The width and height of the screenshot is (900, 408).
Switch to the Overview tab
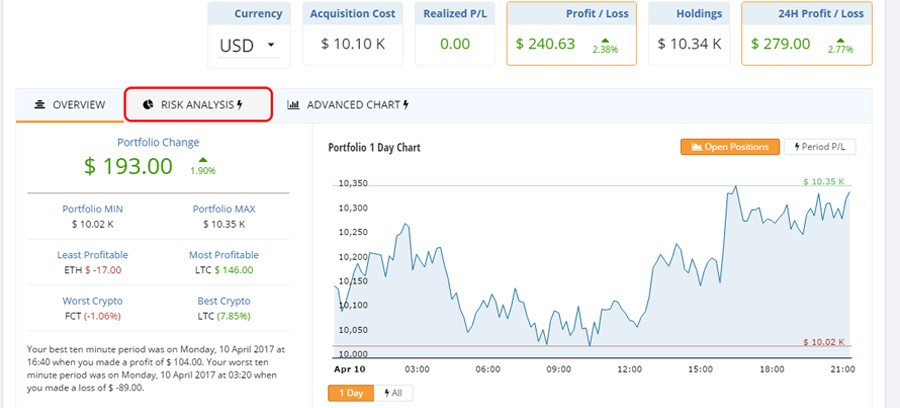(69, 105)
